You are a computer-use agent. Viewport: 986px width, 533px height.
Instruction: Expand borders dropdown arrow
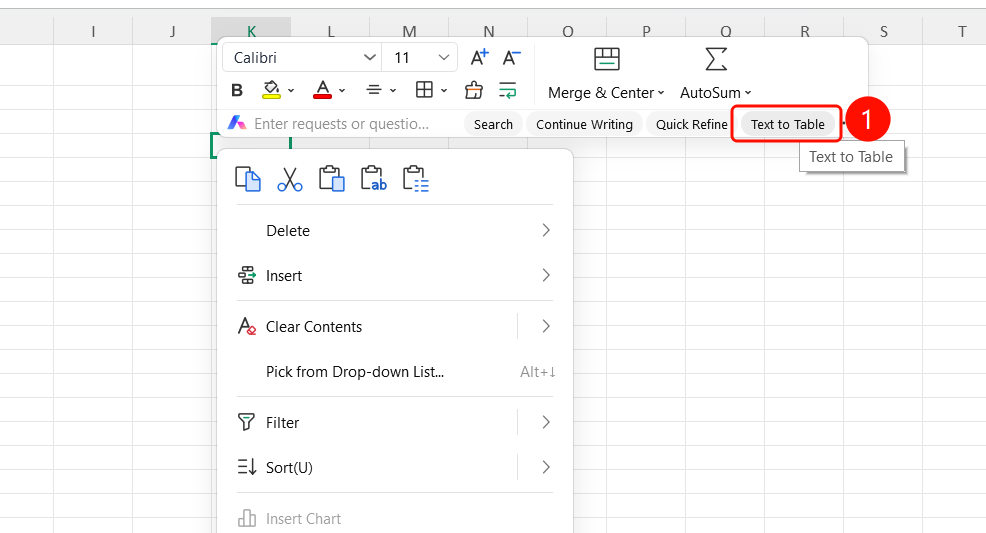coord(444,91)
